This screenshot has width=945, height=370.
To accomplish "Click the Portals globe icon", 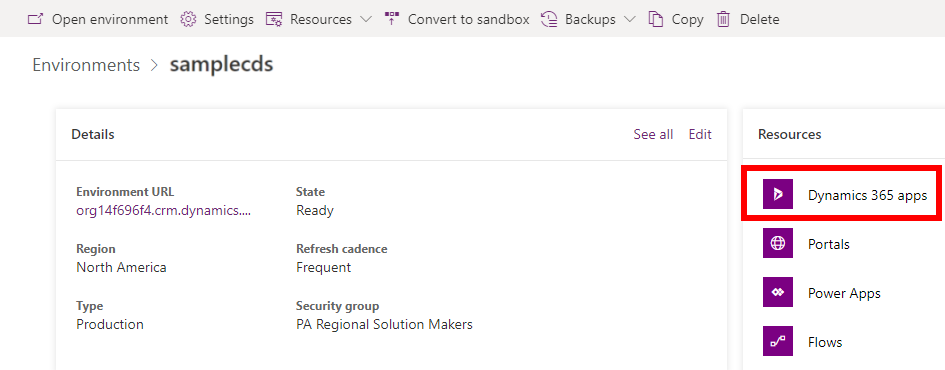I will click(x=777, y=243).
